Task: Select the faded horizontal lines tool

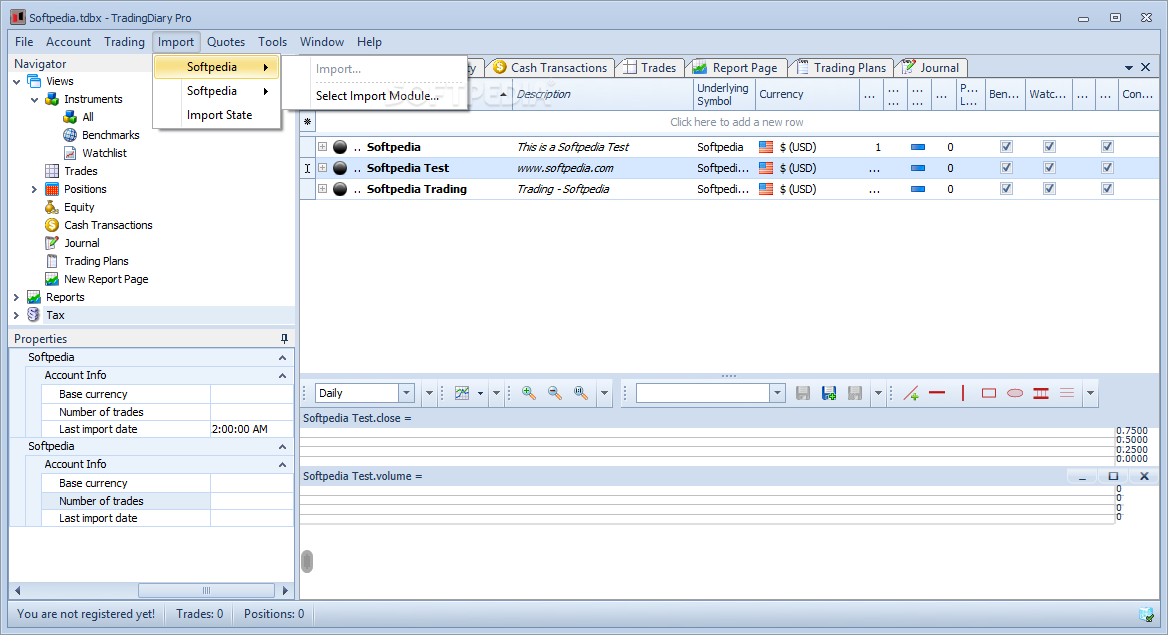Action: click(x=1067, y=393)
